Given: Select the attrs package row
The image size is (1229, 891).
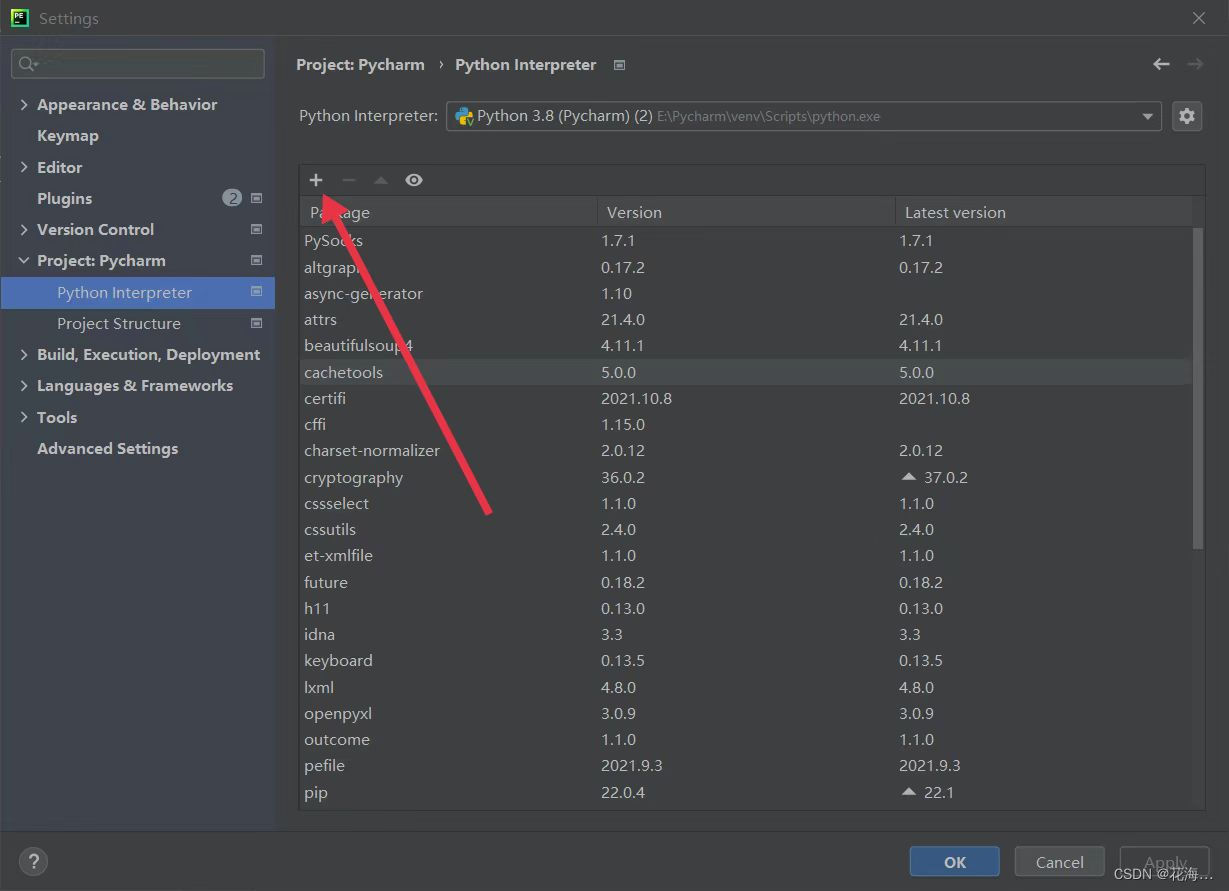Looking at the screenshot, I should (x=746, y=319).
